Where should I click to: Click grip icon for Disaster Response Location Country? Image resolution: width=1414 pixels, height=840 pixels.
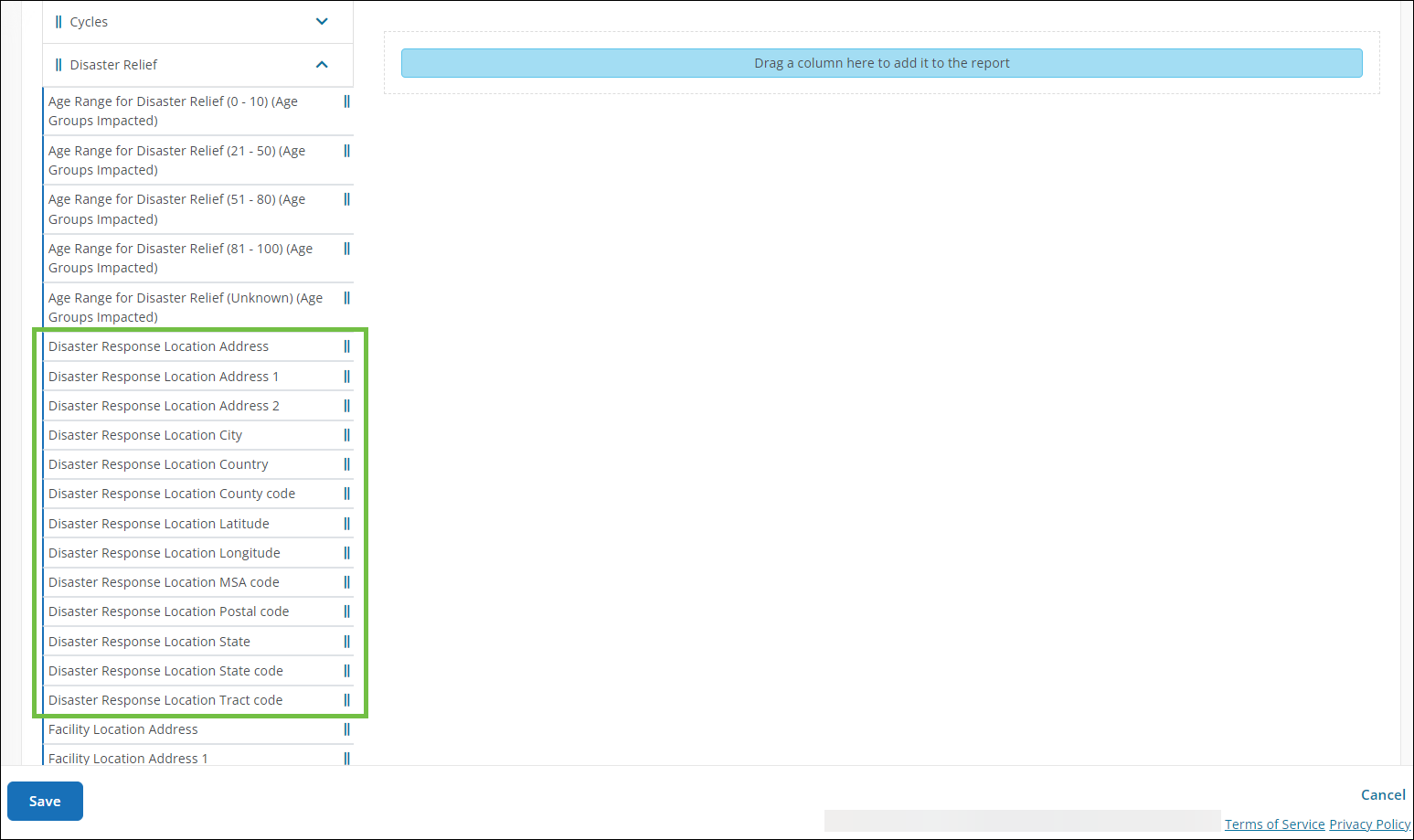[x=346, y=464]
